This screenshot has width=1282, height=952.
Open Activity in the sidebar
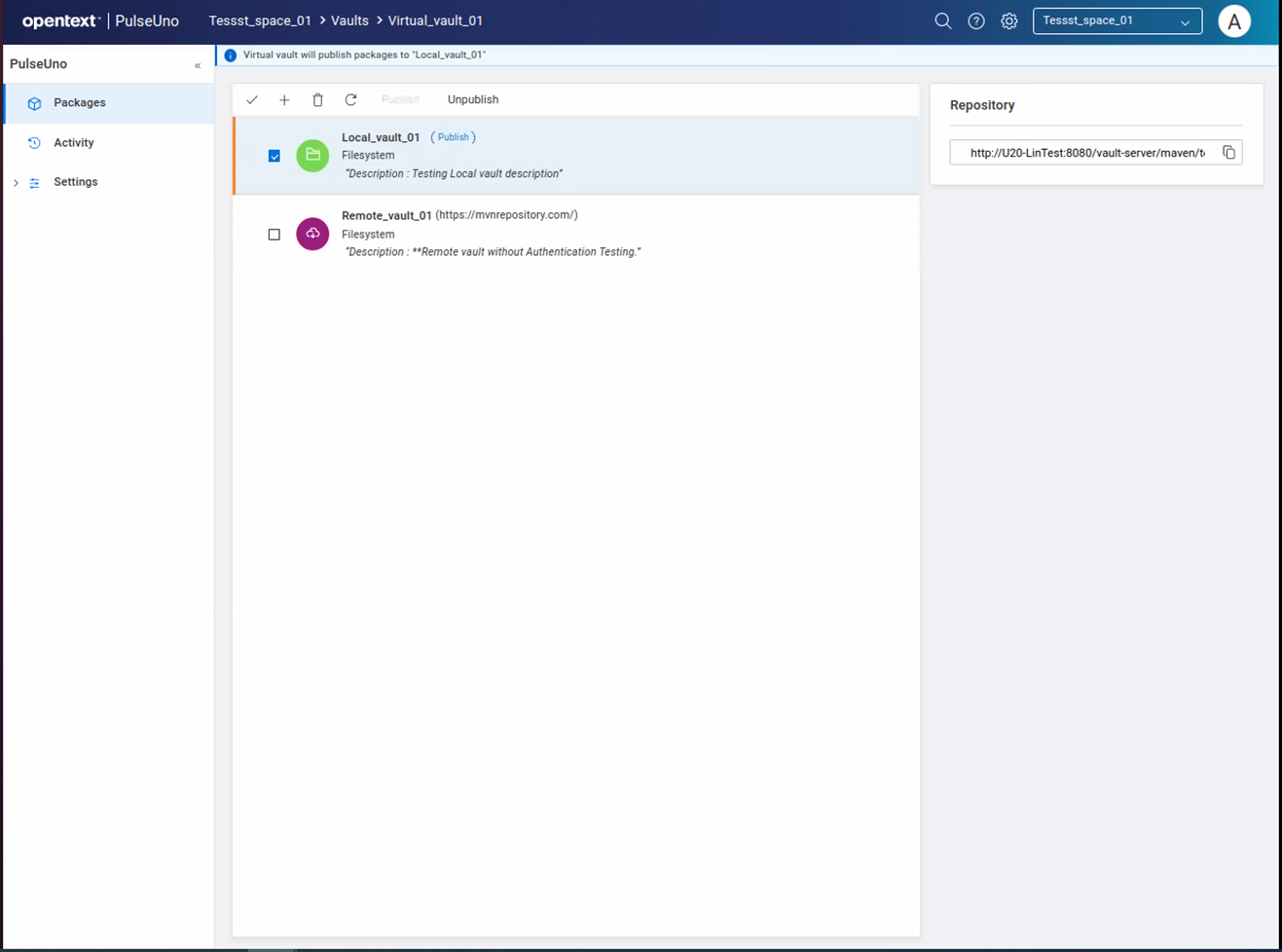pos(74,143)
